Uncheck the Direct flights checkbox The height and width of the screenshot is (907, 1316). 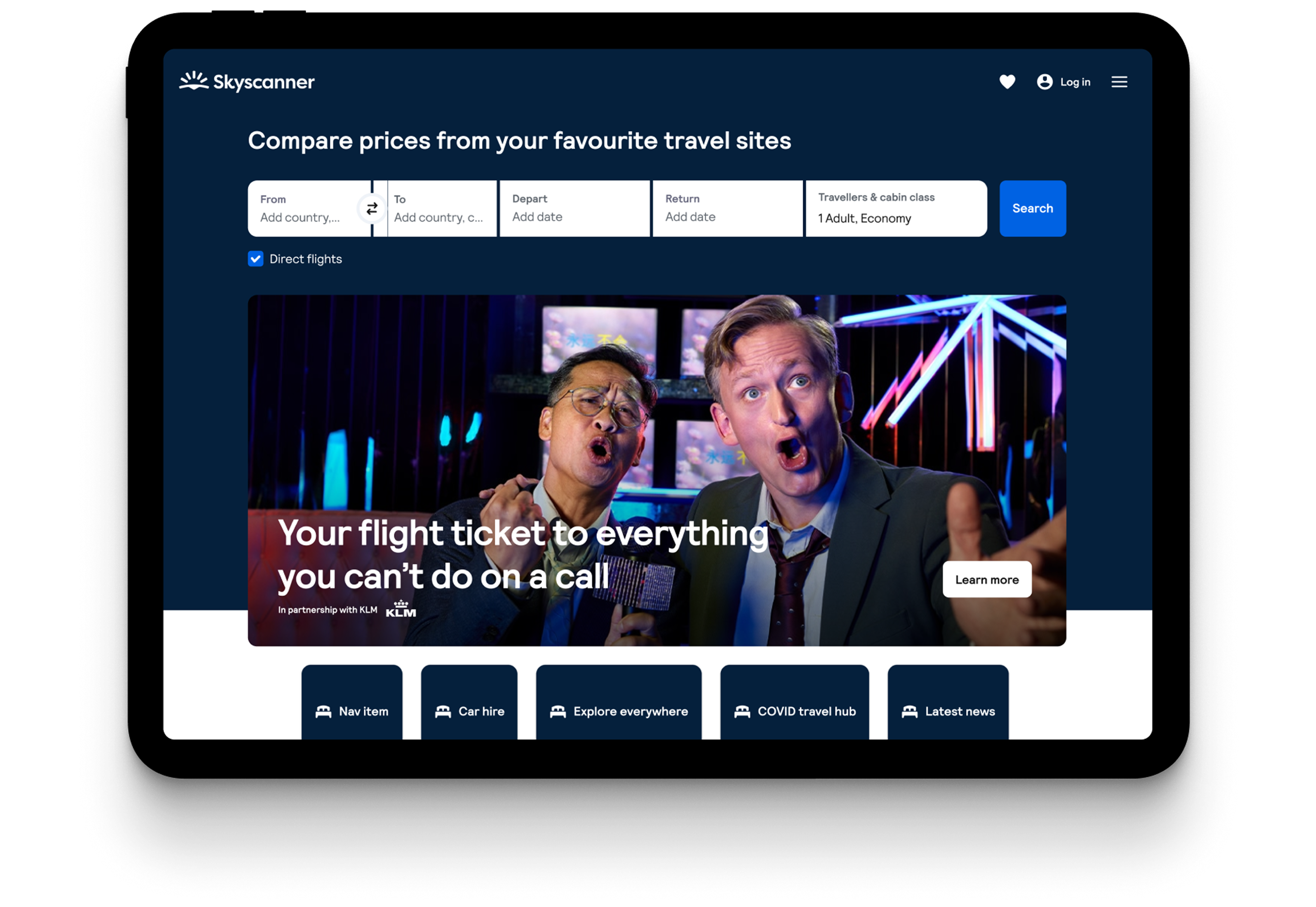256,259
